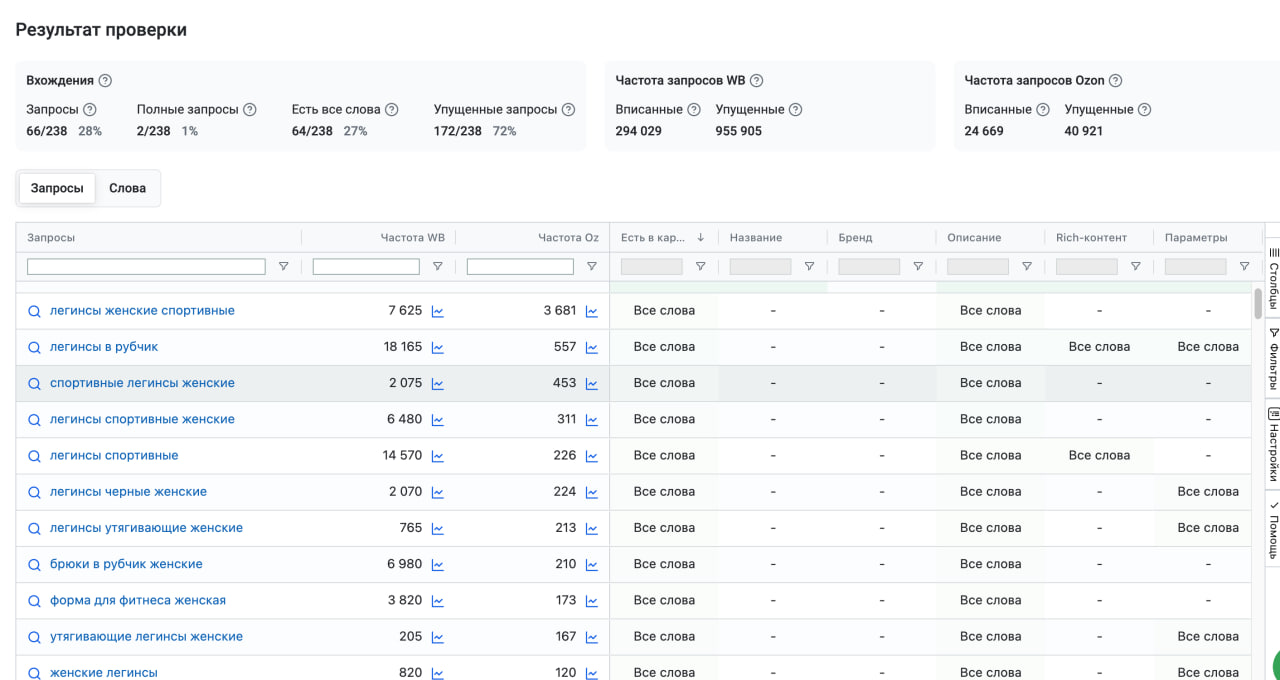Open the легинсы женские спортивные query link
Viewport: 1280px width, 680px height.
(x=142, y=311)
